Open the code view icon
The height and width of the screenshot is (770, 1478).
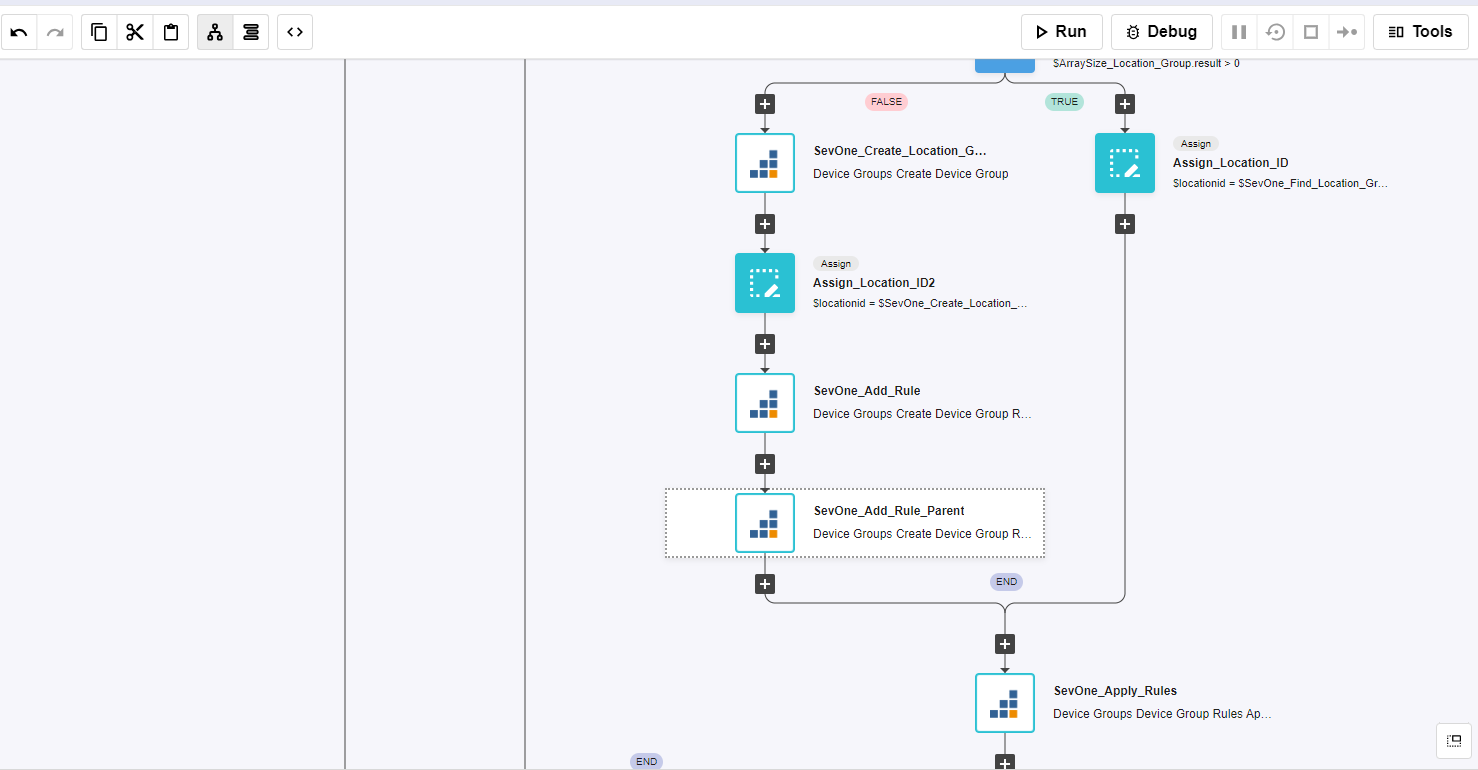(295, 32)
